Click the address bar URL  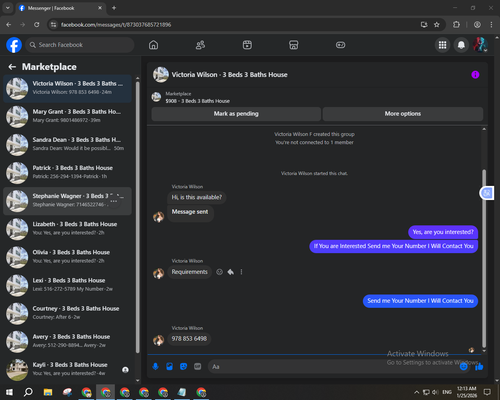pyautogui.click(x=116, y=25)
